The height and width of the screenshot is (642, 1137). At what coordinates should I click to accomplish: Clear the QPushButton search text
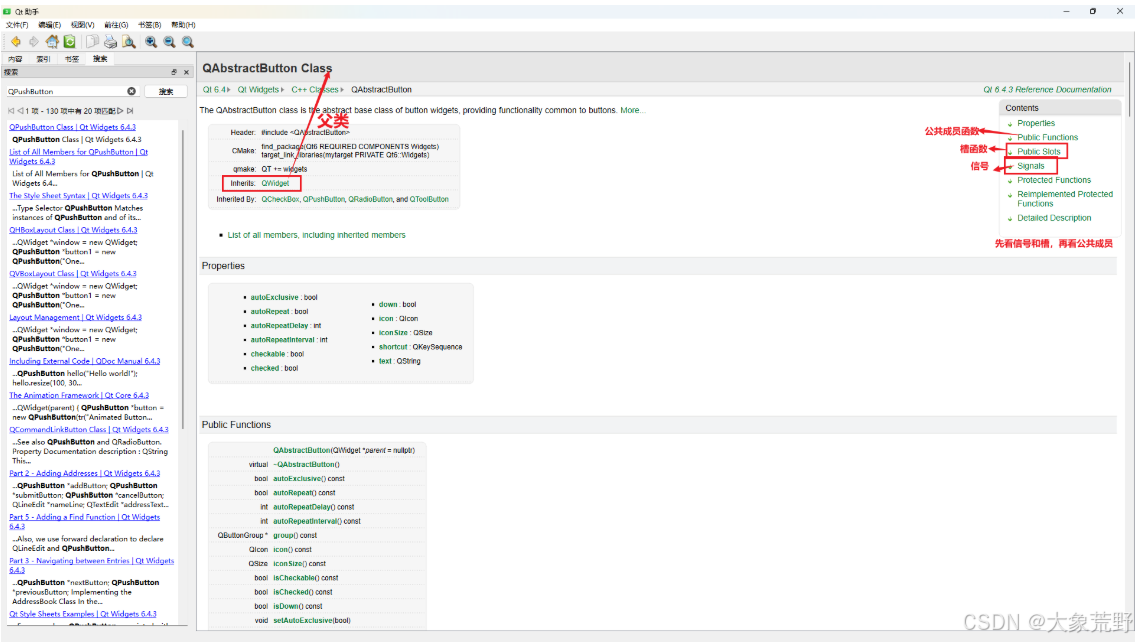point(131,91)
